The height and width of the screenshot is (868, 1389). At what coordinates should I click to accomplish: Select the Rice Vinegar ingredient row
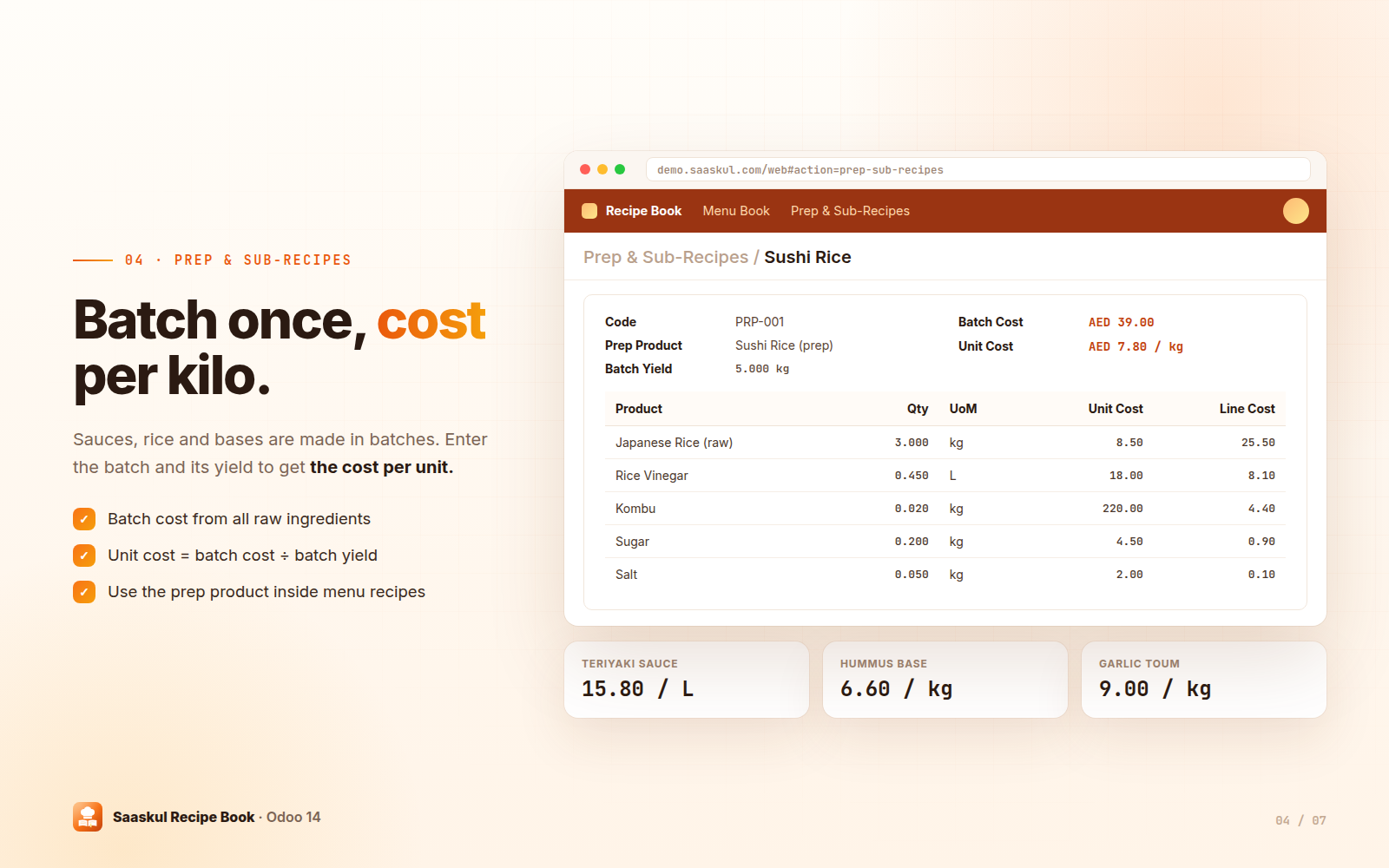[x=945, y=476]
